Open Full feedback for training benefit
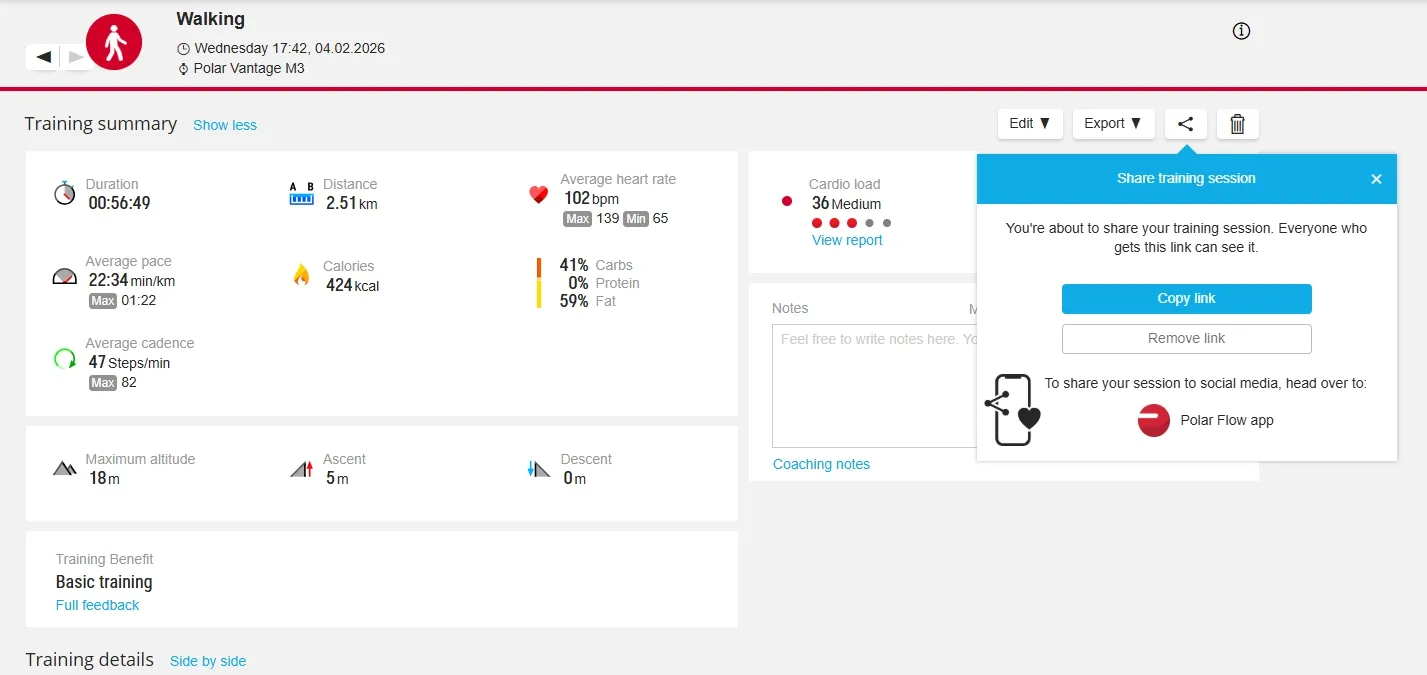Image resolution: width=1427 pixels, height=675 pixels. [x=97, y=605]
